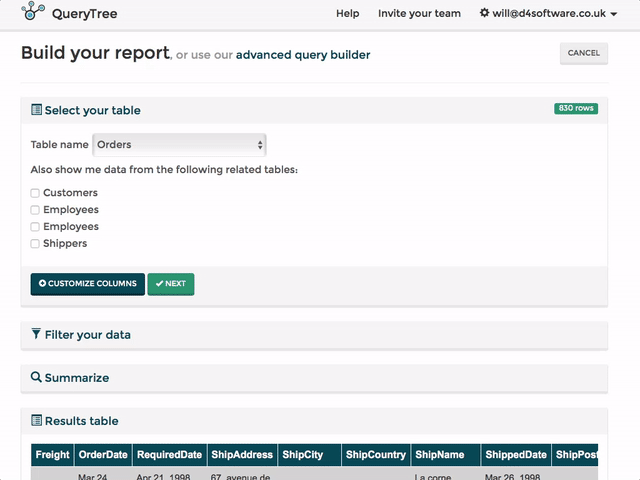Click the table icon beside Results table
The height and width of the screenshot is (480, 640).
(x=36, y=420)
